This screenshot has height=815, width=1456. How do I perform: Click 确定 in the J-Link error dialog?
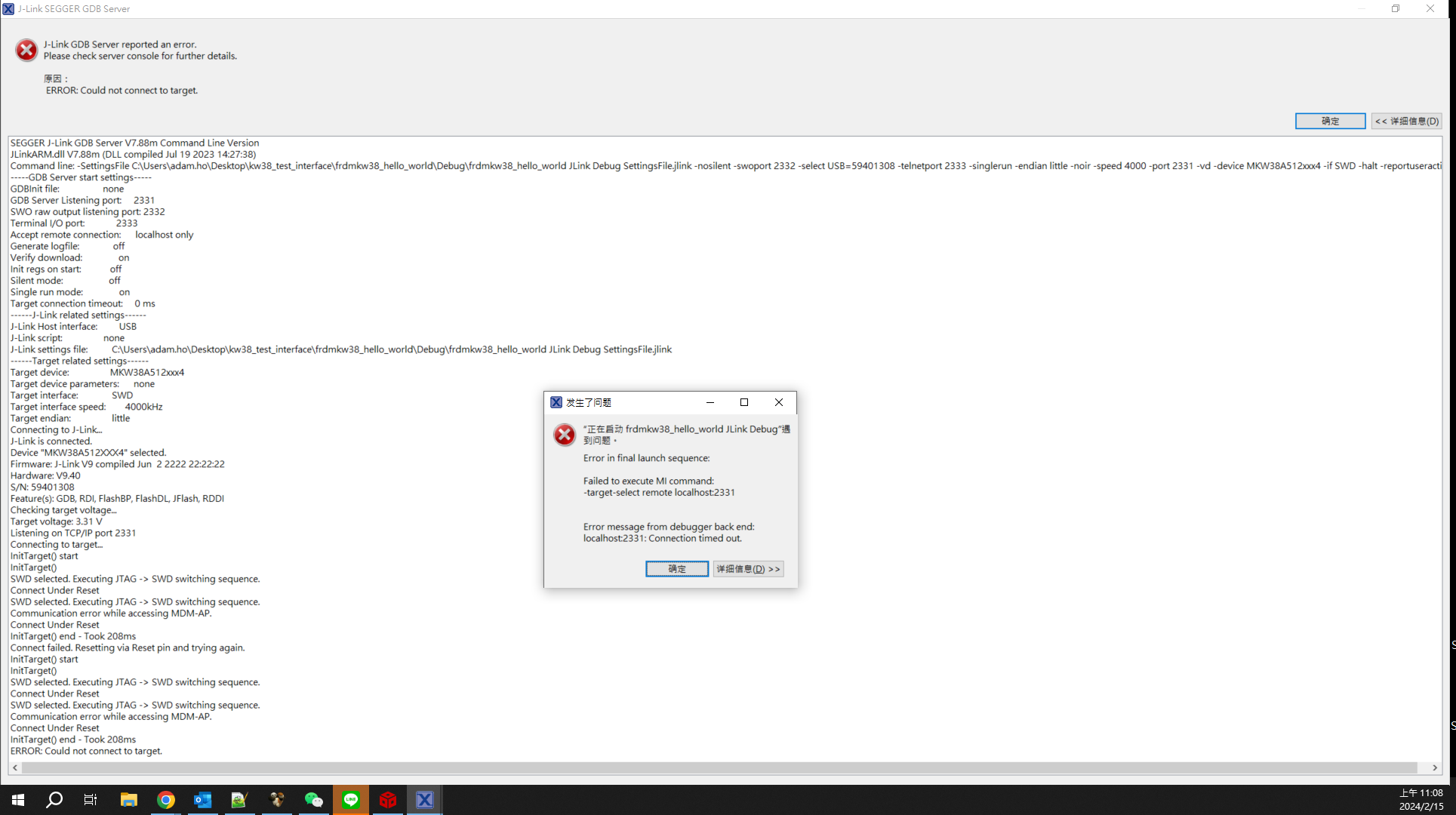pyautogui.click(x=1330, y=121)
